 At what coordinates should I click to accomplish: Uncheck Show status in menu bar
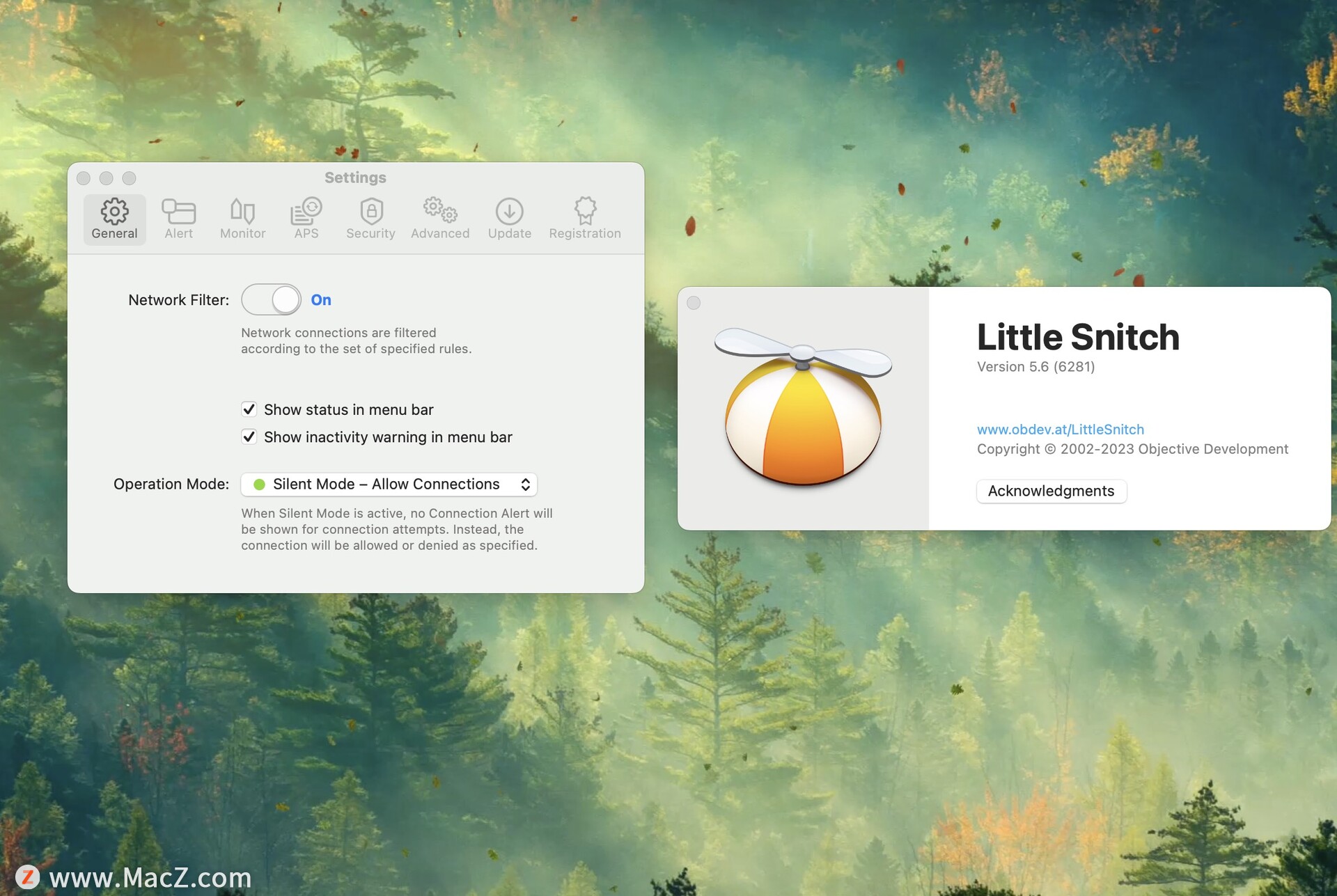click(249, 409)
